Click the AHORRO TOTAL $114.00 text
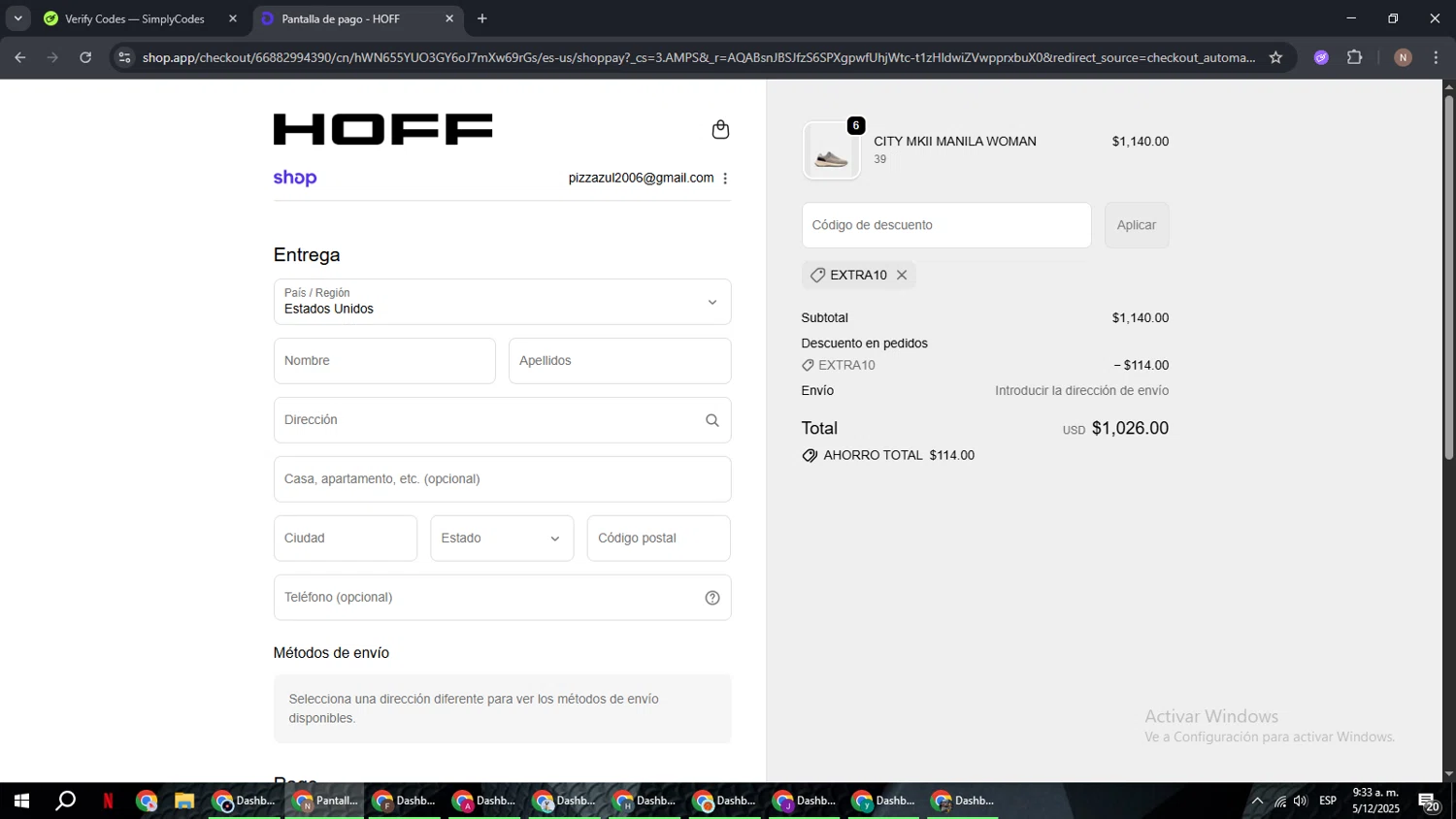 899,455
